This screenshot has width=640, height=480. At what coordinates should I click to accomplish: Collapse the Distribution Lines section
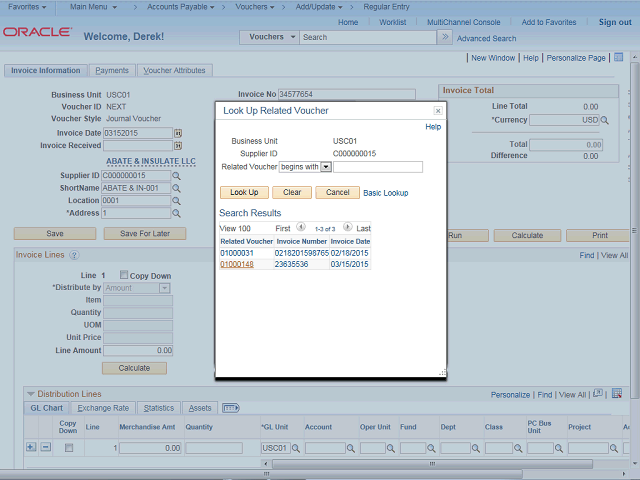[x=31, y=394]
